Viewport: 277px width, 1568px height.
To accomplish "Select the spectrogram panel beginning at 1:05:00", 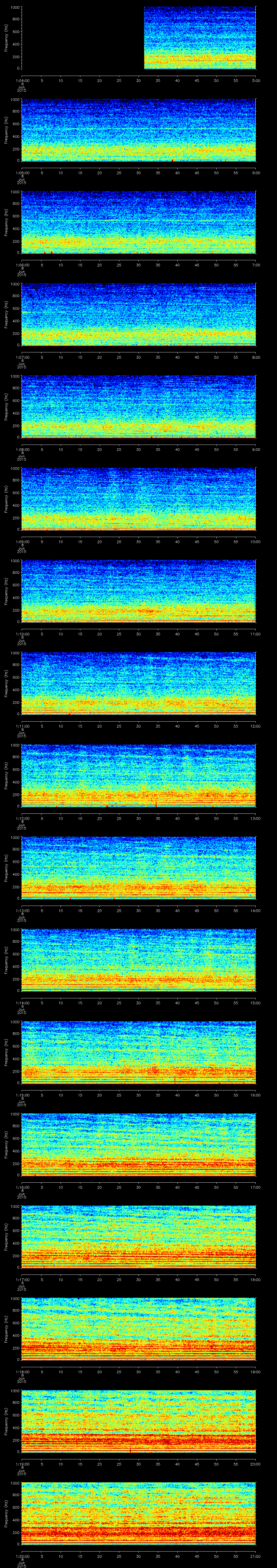I will [x=139, y=130].
